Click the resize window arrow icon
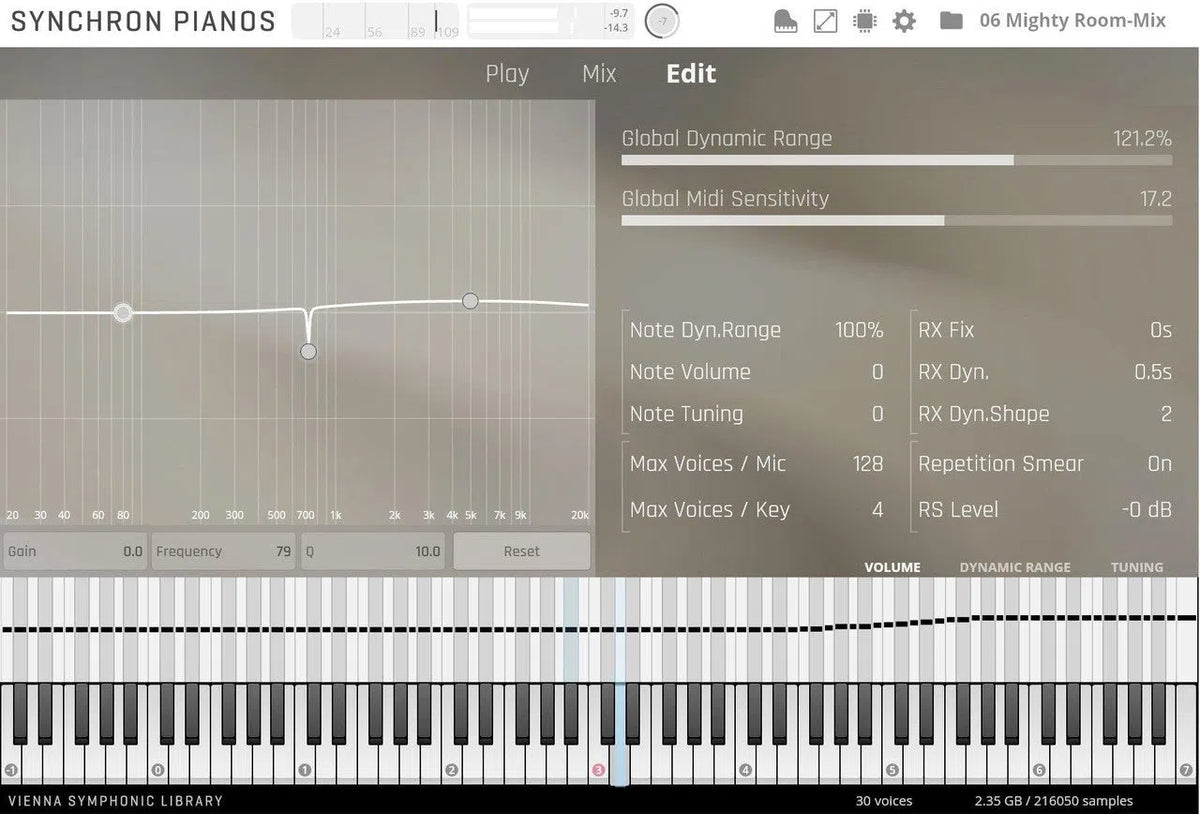The width and height of the screenshot is (1200, 814). point(825,21)
